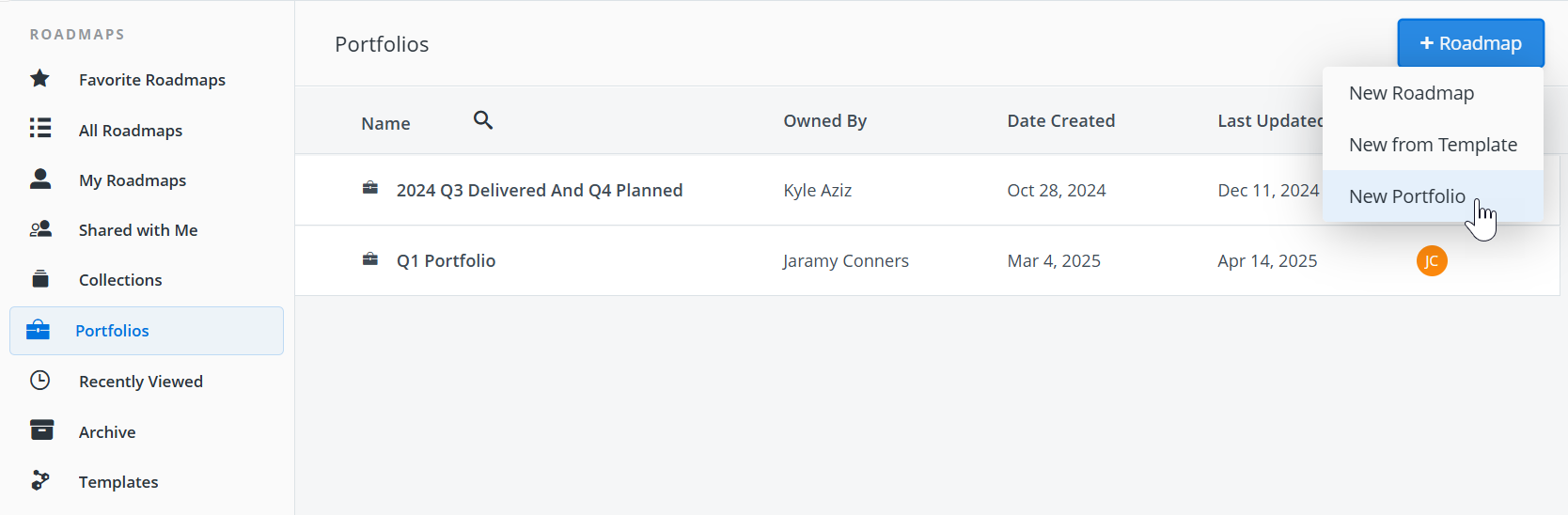1568x515 pixels.
Task: Open the Q1 Portfolio row
Action: coord(446,261)
